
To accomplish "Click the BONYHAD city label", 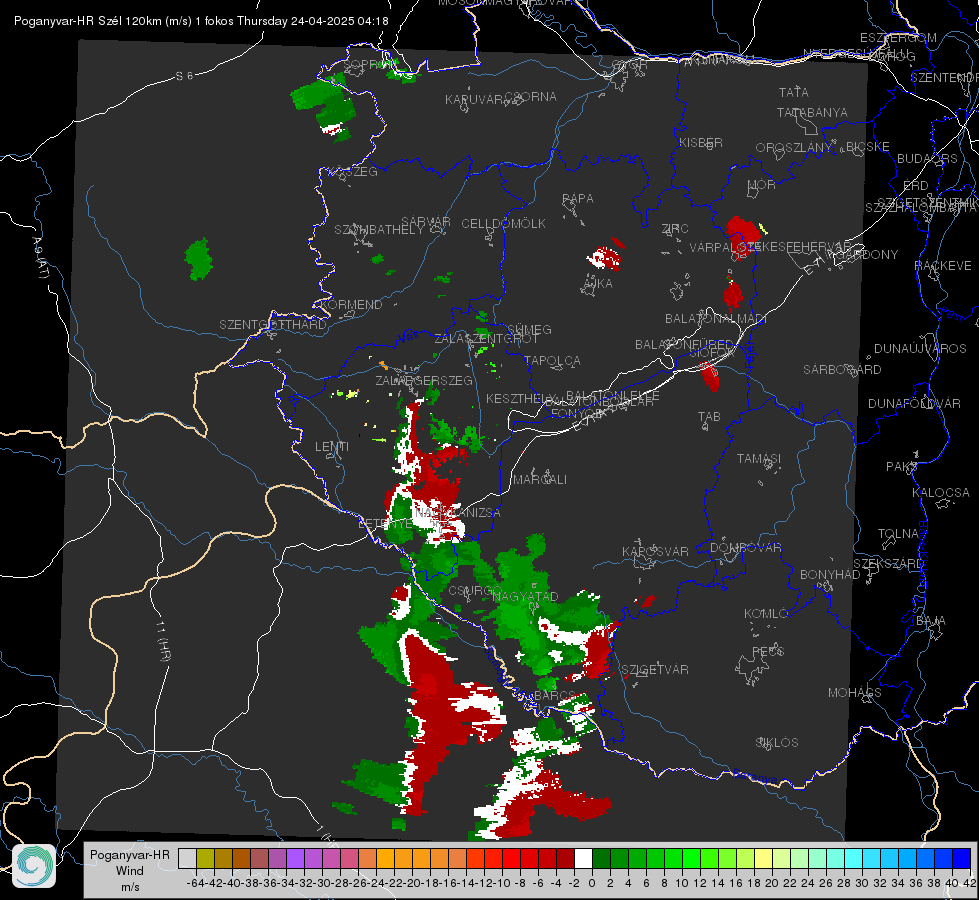I will [x=830, y=575].
